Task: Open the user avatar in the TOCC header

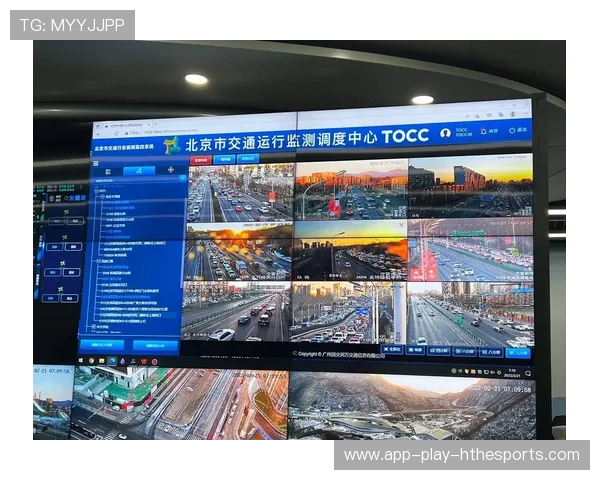Action: 445,133
